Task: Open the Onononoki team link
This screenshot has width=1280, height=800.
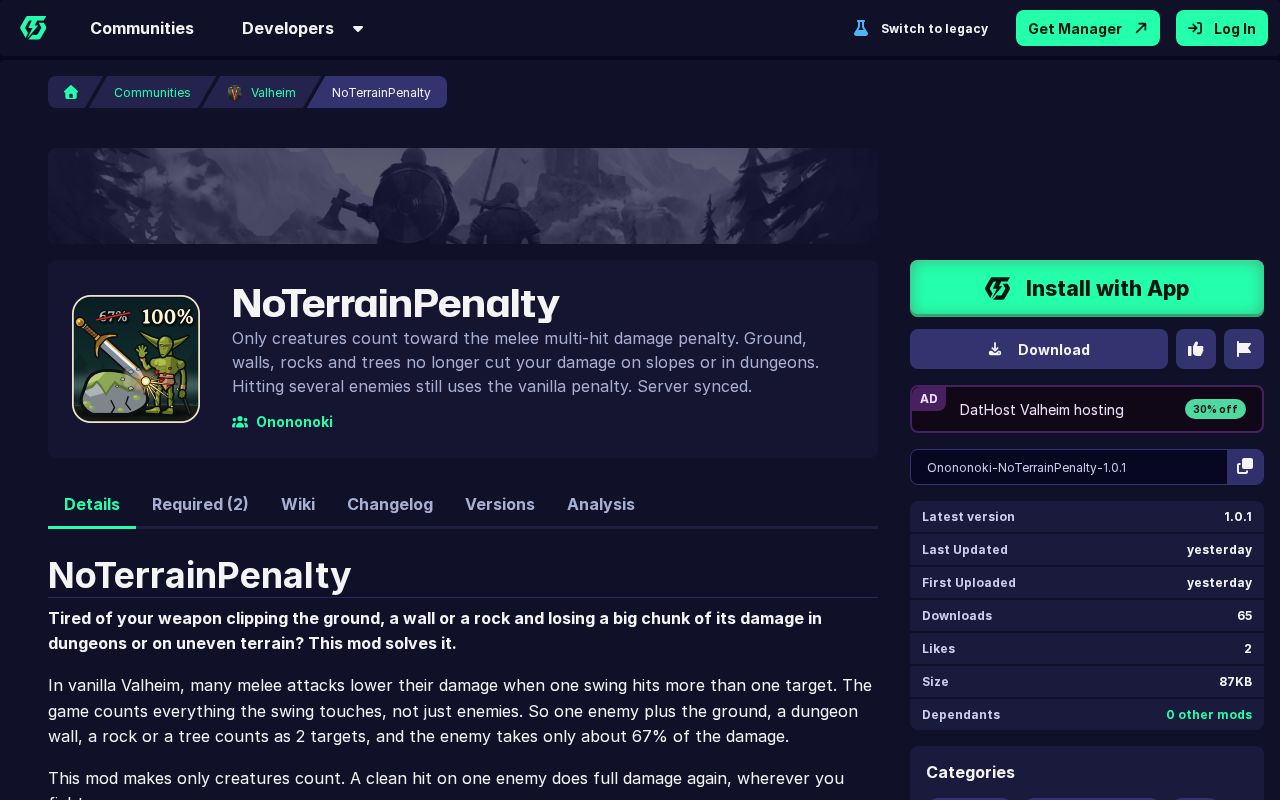Action: tap(294, 422)
